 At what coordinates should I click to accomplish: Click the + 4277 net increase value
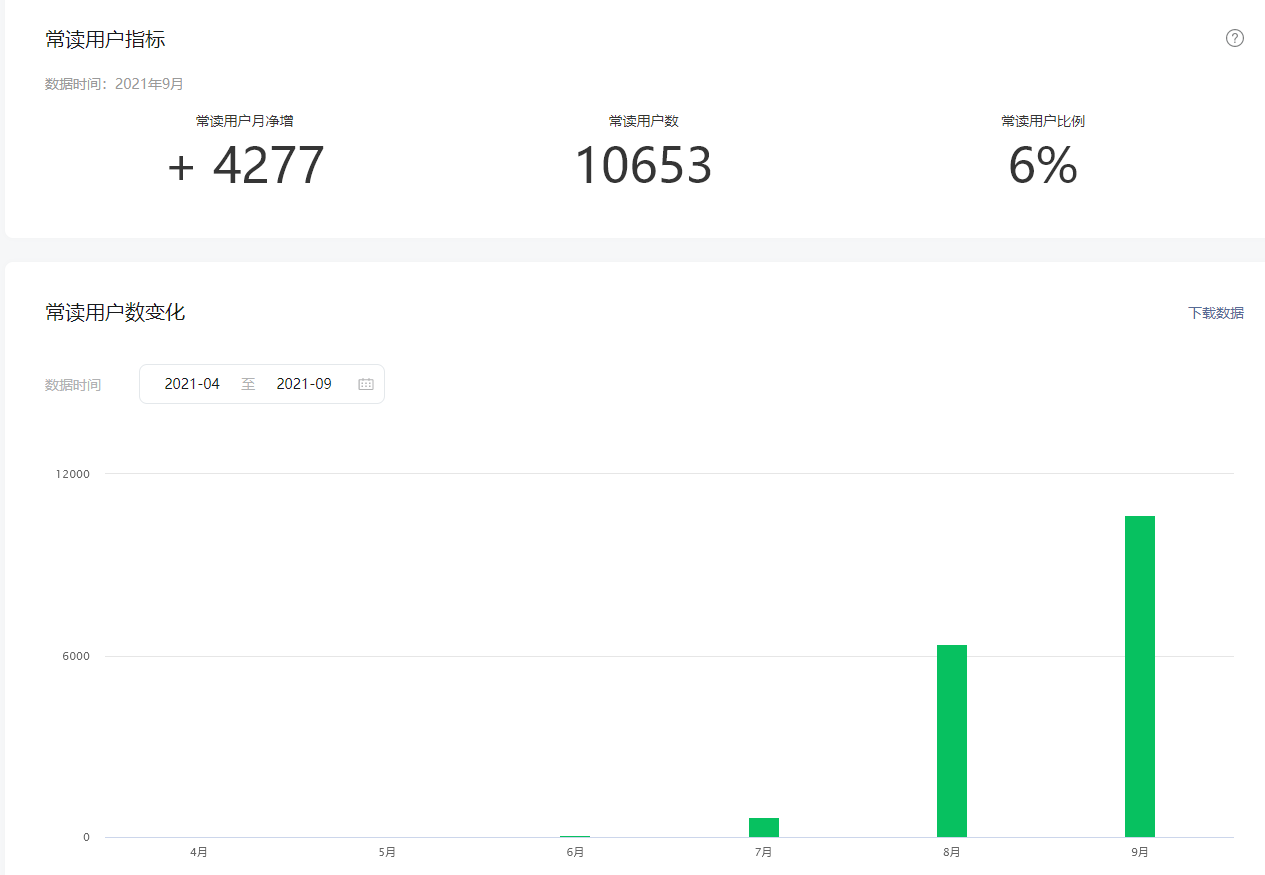pos(246,166)
